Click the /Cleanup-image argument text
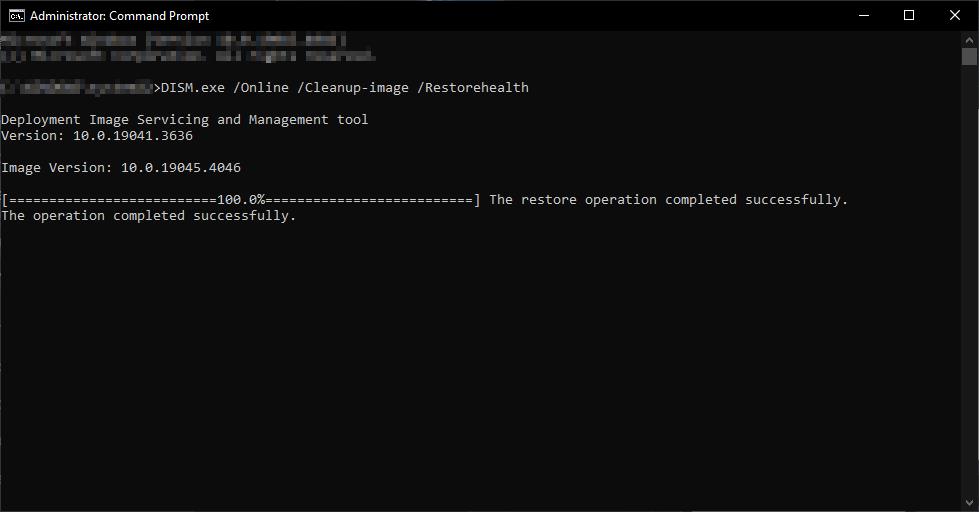 click(x=357, y=88)
